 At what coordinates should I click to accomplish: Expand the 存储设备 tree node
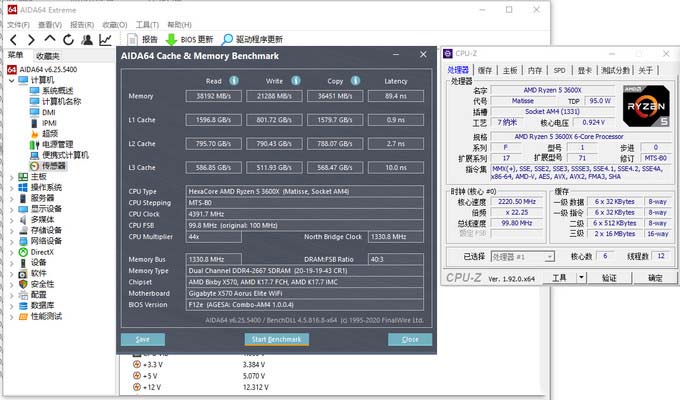pos(12,230)
